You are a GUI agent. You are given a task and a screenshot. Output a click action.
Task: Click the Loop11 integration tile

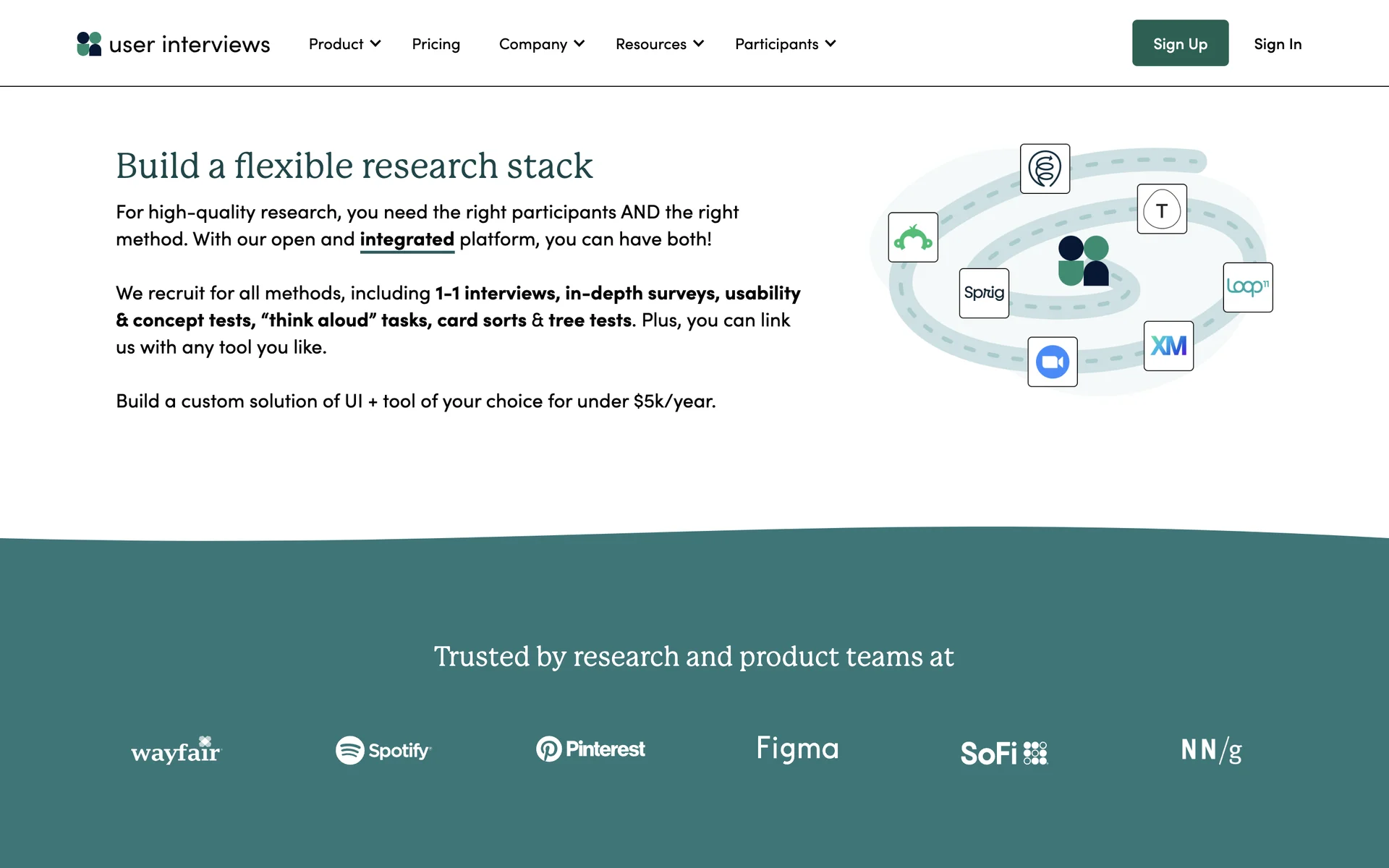pyautogui.click(x=1247, y=287)
